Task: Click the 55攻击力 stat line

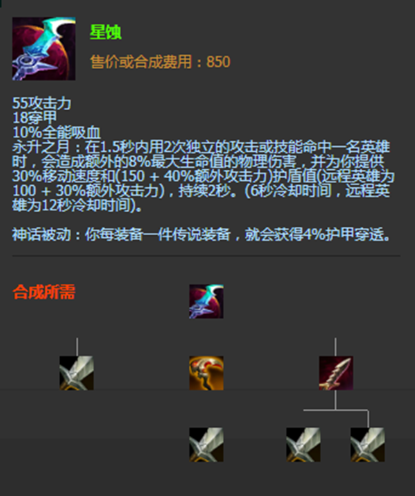Action: [42, 103]
